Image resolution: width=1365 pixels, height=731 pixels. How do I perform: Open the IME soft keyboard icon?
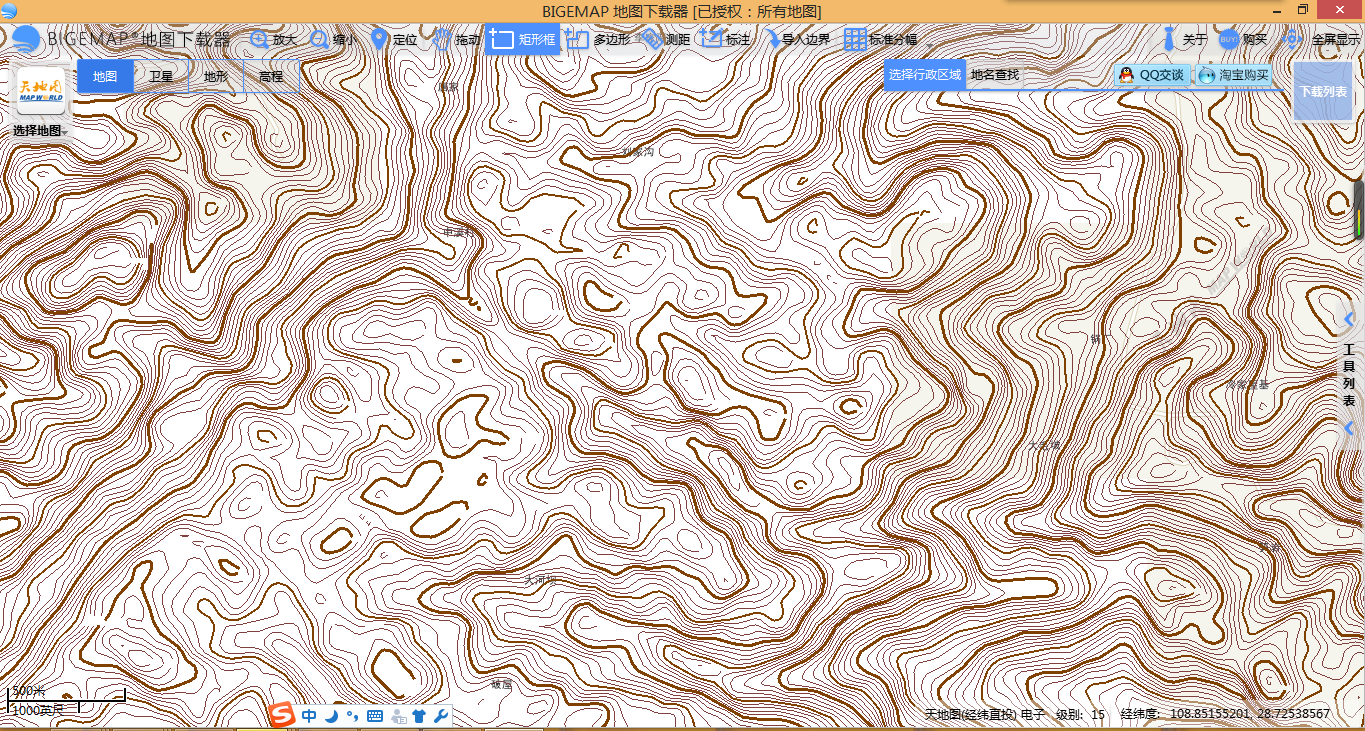(x=375, y=716)
